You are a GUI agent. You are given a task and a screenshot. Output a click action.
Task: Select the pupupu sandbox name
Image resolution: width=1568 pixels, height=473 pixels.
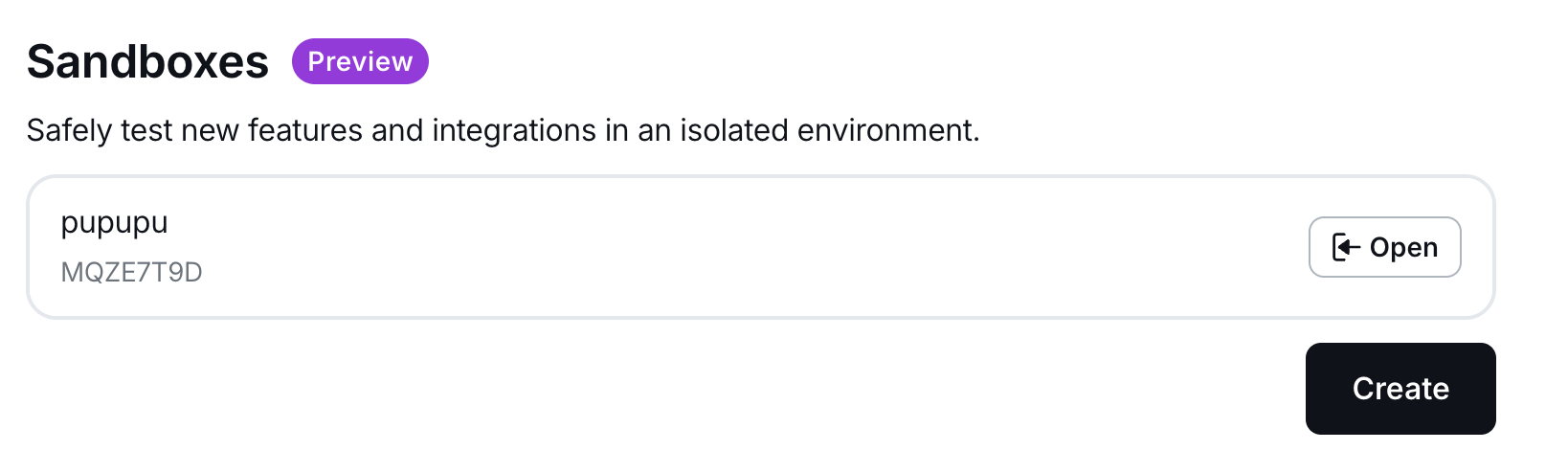click(114, 223)
